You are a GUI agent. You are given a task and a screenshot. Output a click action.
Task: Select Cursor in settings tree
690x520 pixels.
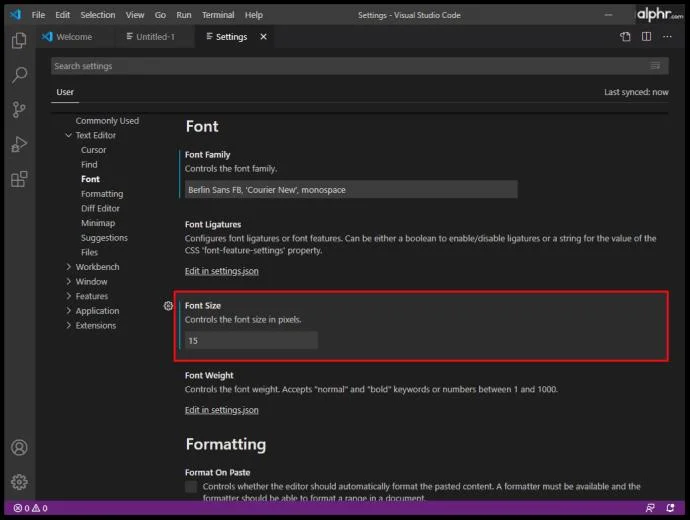pyautogui.click(x=93, y=150)
